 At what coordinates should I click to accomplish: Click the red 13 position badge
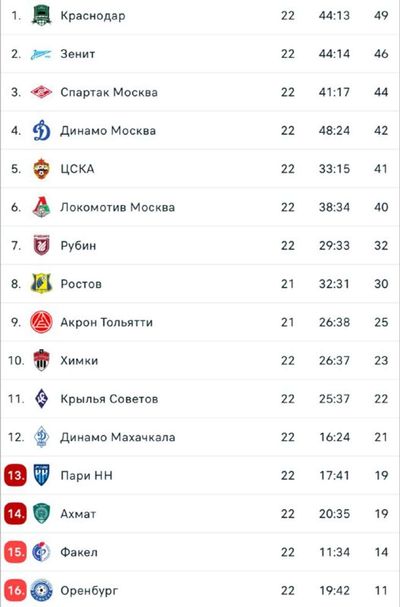coord(15,475)
